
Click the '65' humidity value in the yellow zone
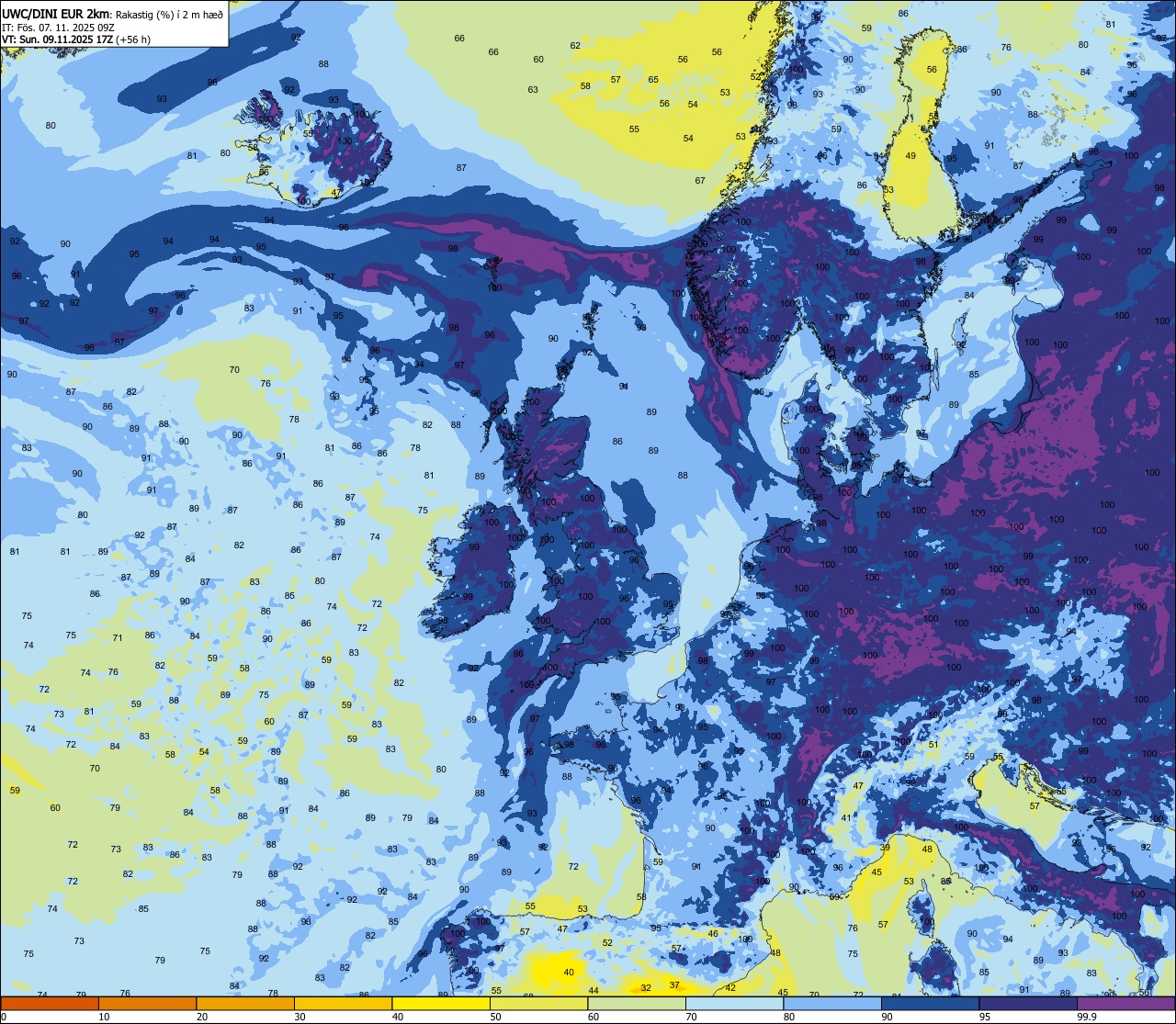[x=653, y=79]
